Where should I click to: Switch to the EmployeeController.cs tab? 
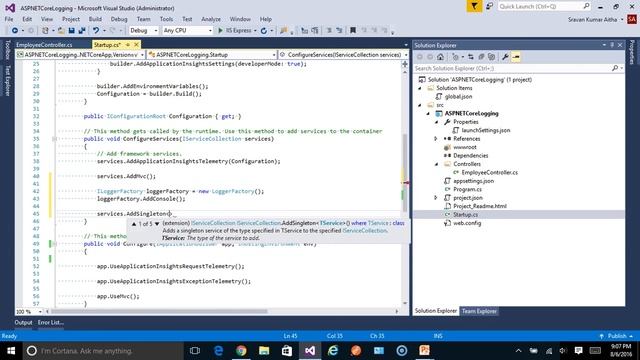(44, 45)
